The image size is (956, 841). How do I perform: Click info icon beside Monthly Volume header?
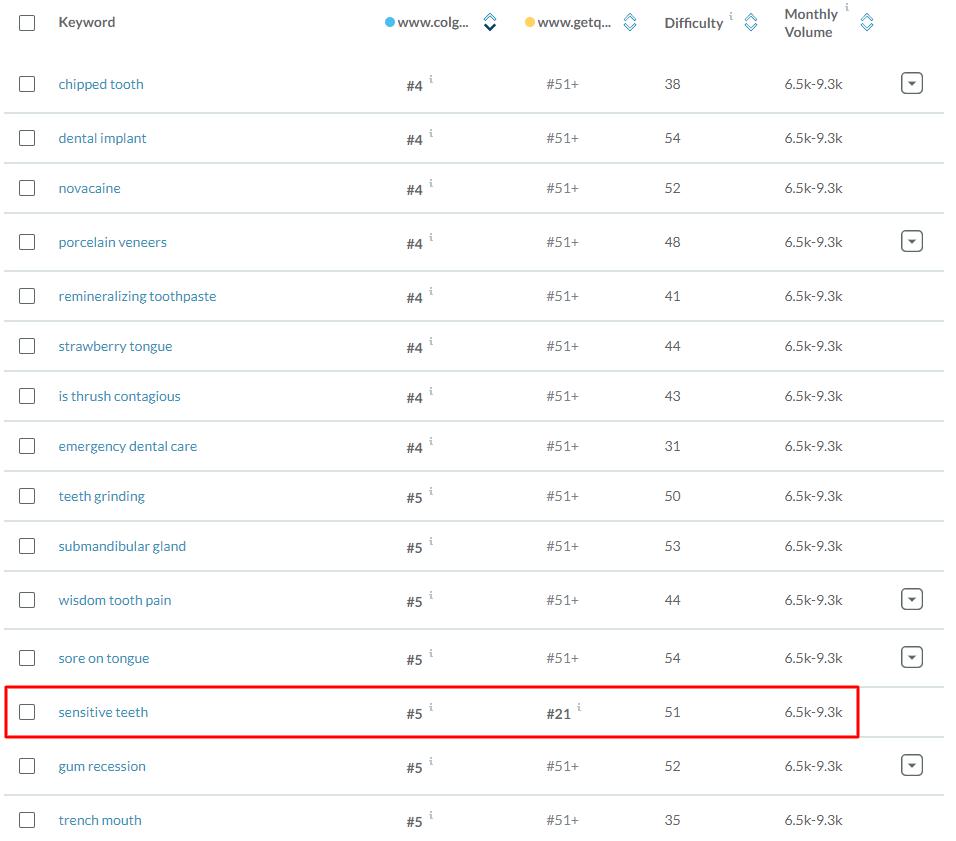tap(847, 8)
